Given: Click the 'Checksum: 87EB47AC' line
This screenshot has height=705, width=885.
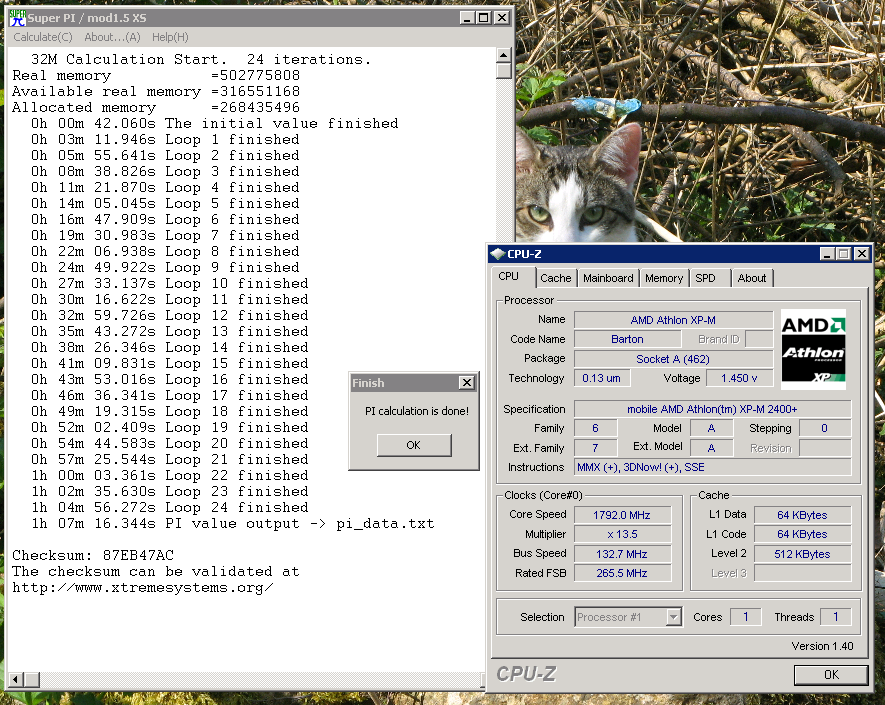Looking at the screenshot, I should (x=93, y=555).
